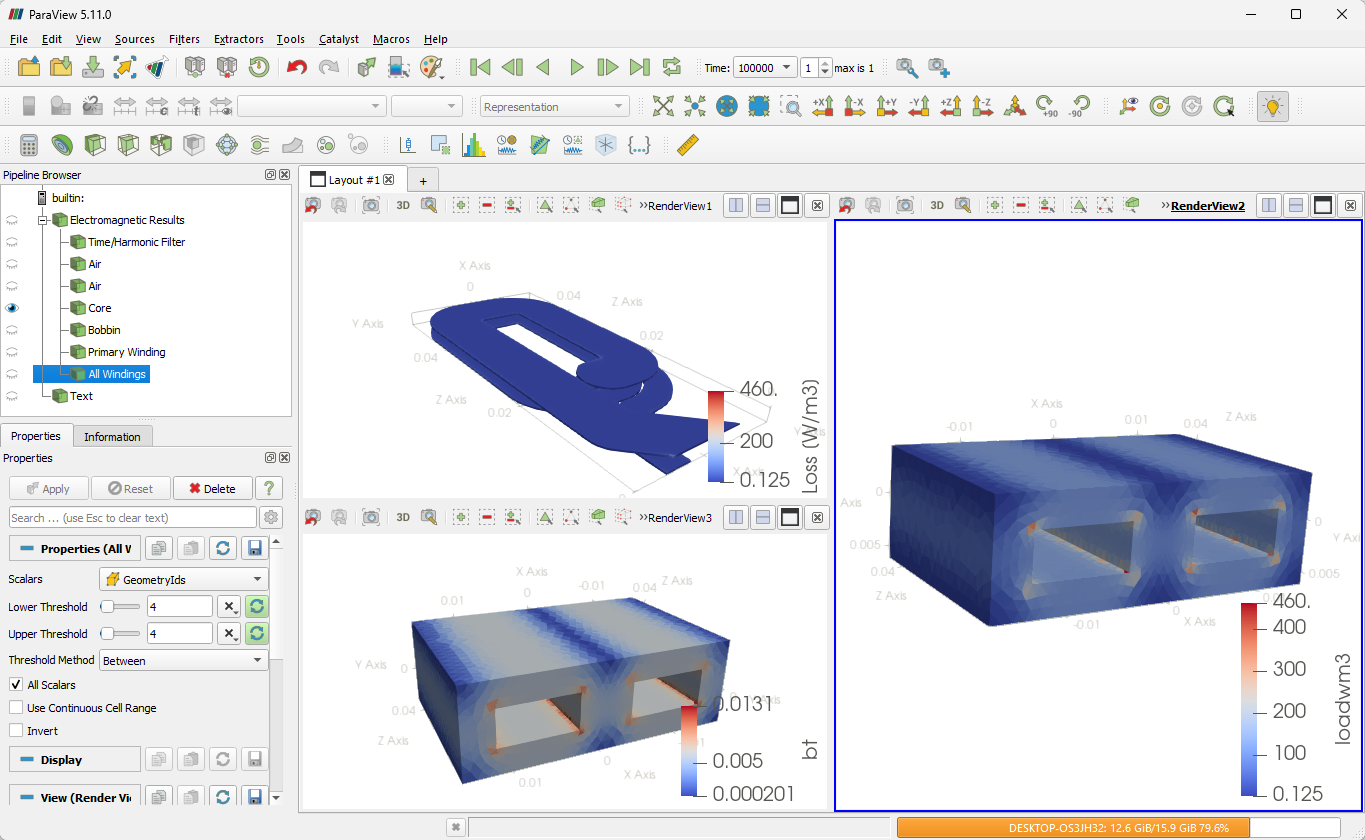Apply the Clip filter icon
The image size is (1365, 840).
[x=95, y=145]
